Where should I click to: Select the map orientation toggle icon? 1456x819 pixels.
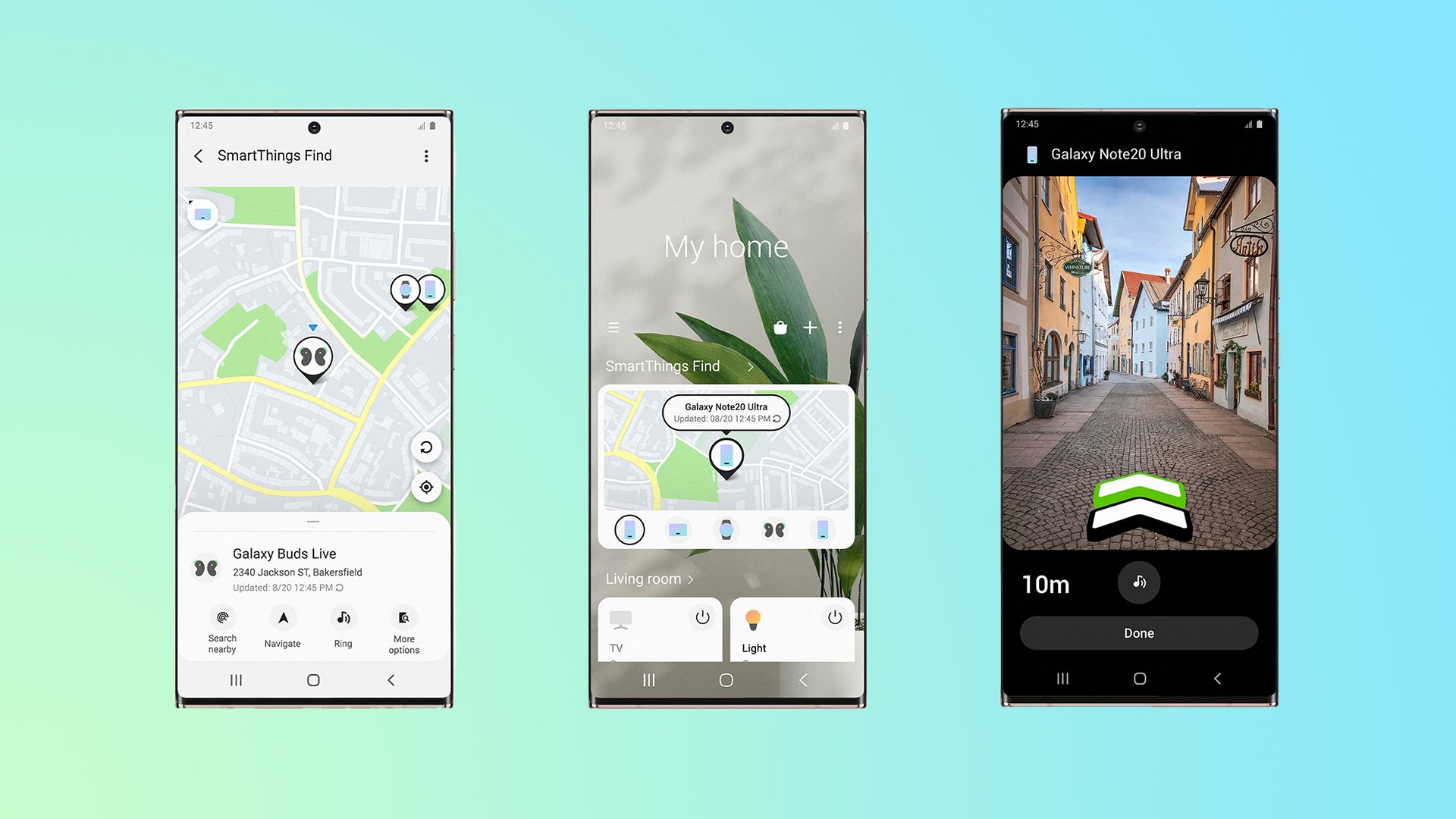pyautogui.click(x=424, y=447)
